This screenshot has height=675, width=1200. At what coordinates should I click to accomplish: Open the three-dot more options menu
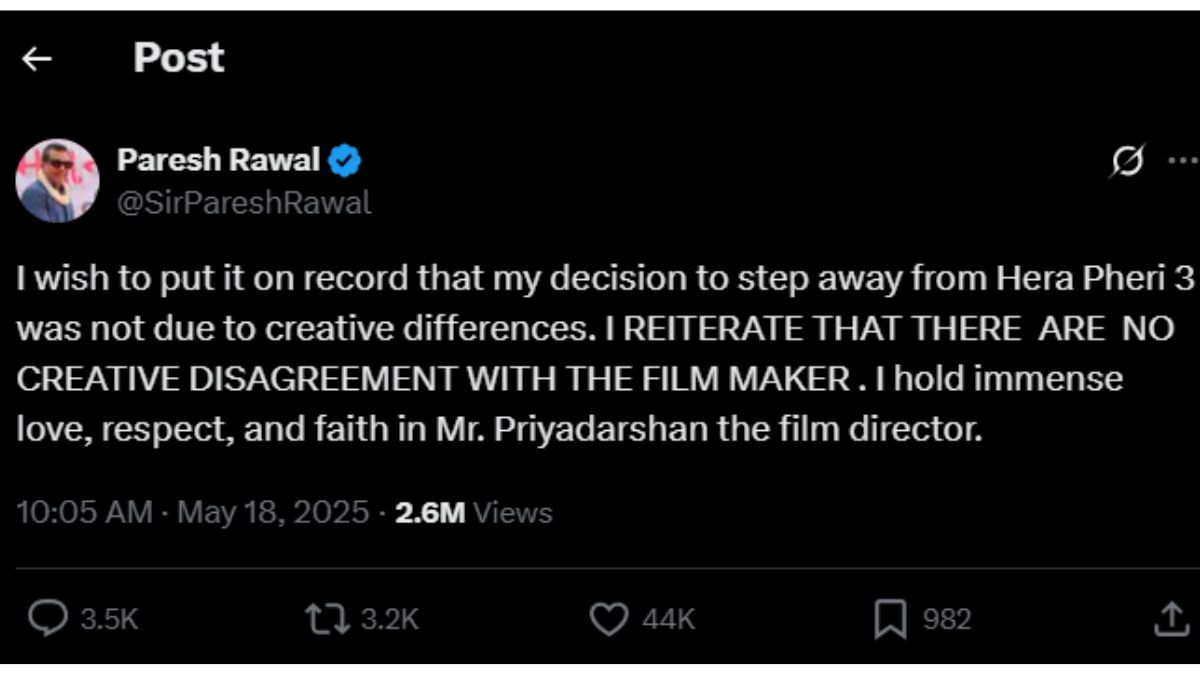pos(1182,161)
